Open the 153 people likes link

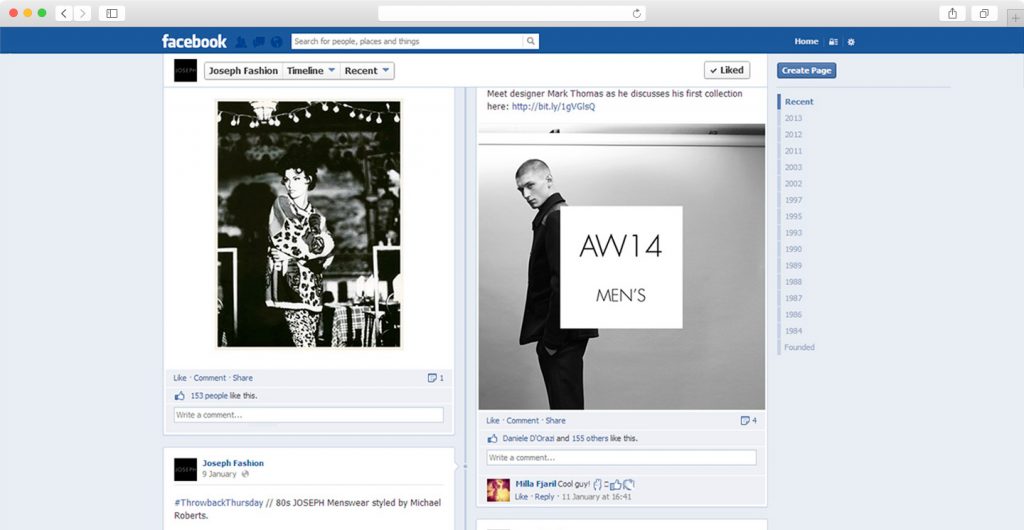click(x=209, y=396)
